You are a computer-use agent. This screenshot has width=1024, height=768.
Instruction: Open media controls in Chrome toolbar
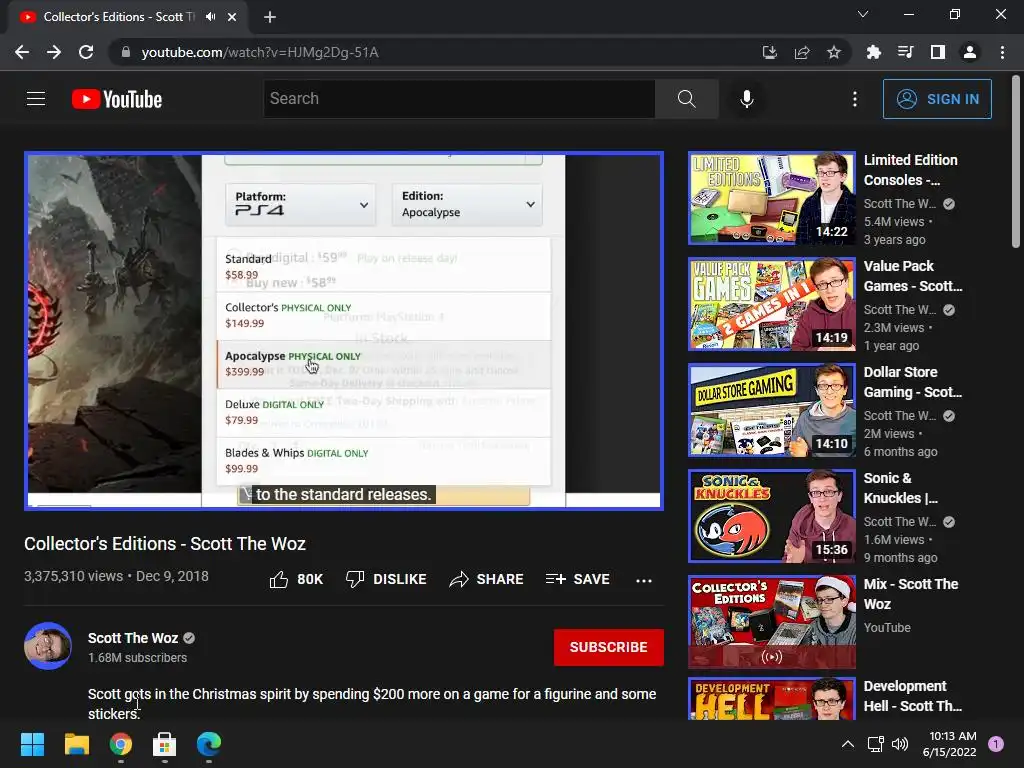pos(905,52)
